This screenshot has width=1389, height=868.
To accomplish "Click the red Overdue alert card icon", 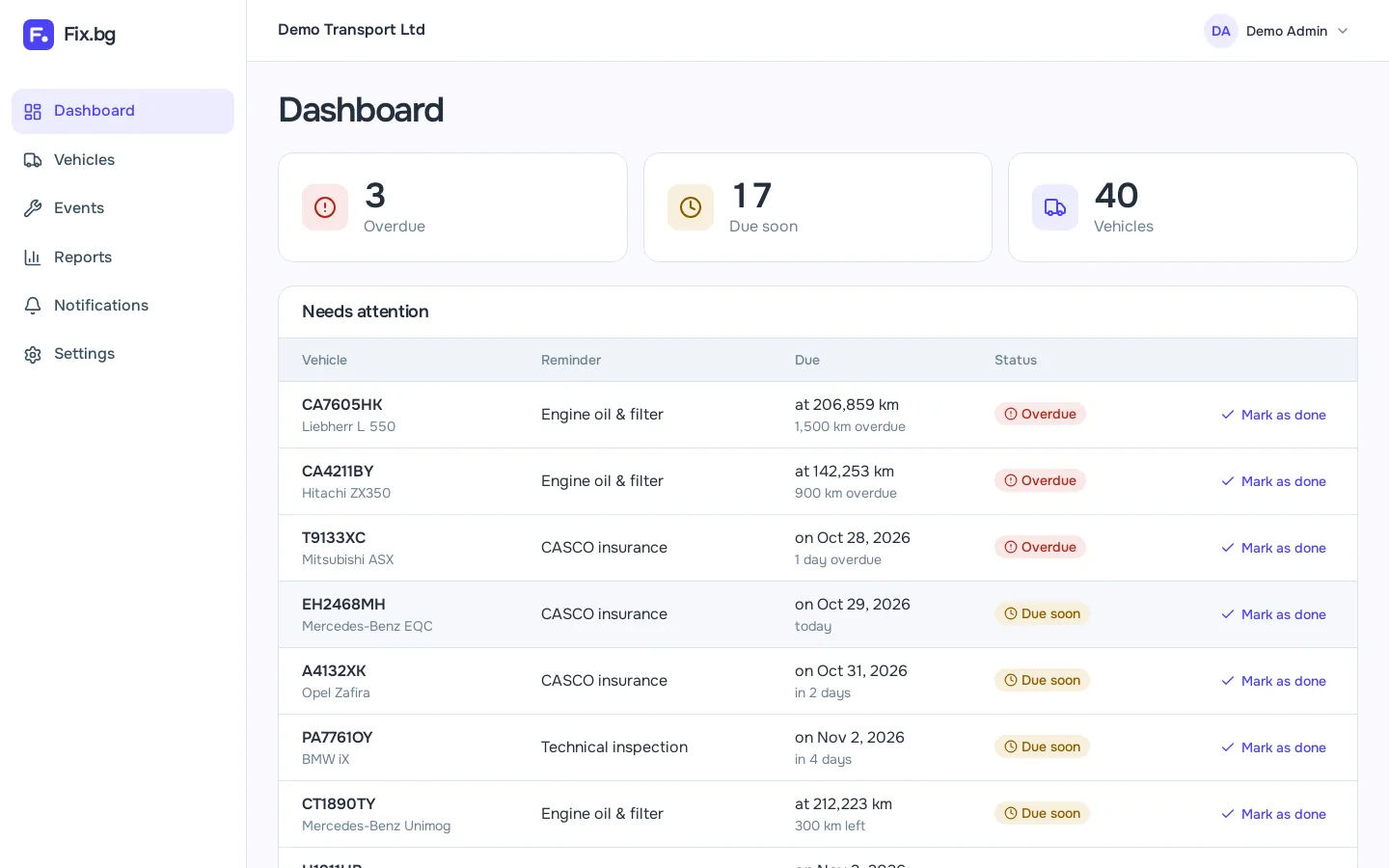I will 325,207.
